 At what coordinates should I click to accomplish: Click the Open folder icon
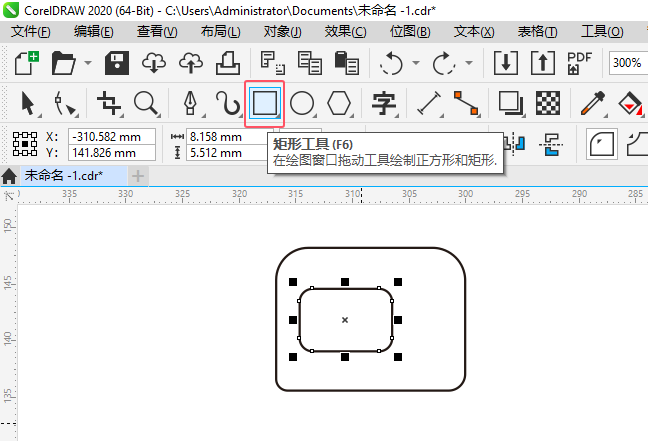(x=63, y=63)
